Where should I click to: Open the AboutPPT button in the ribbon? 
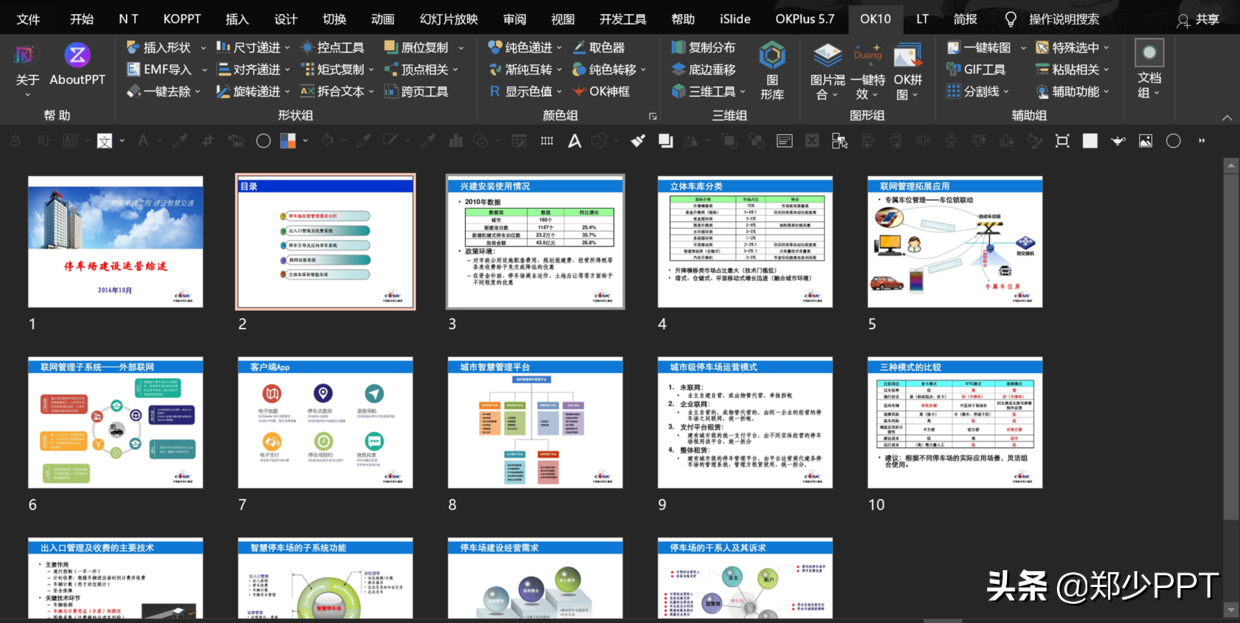77,65
